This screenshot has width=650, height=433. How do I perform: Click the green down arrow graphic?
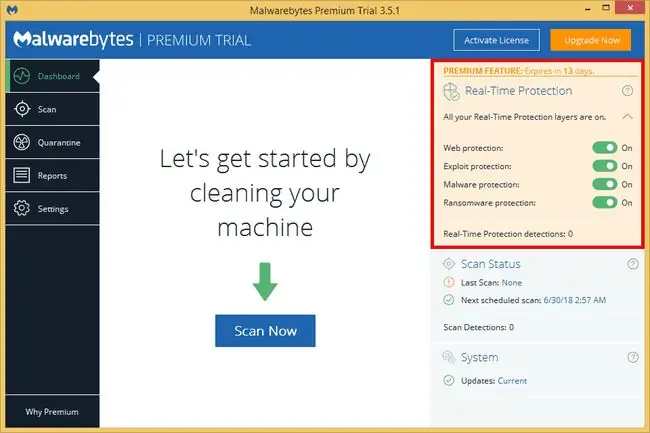pos(265,281)
